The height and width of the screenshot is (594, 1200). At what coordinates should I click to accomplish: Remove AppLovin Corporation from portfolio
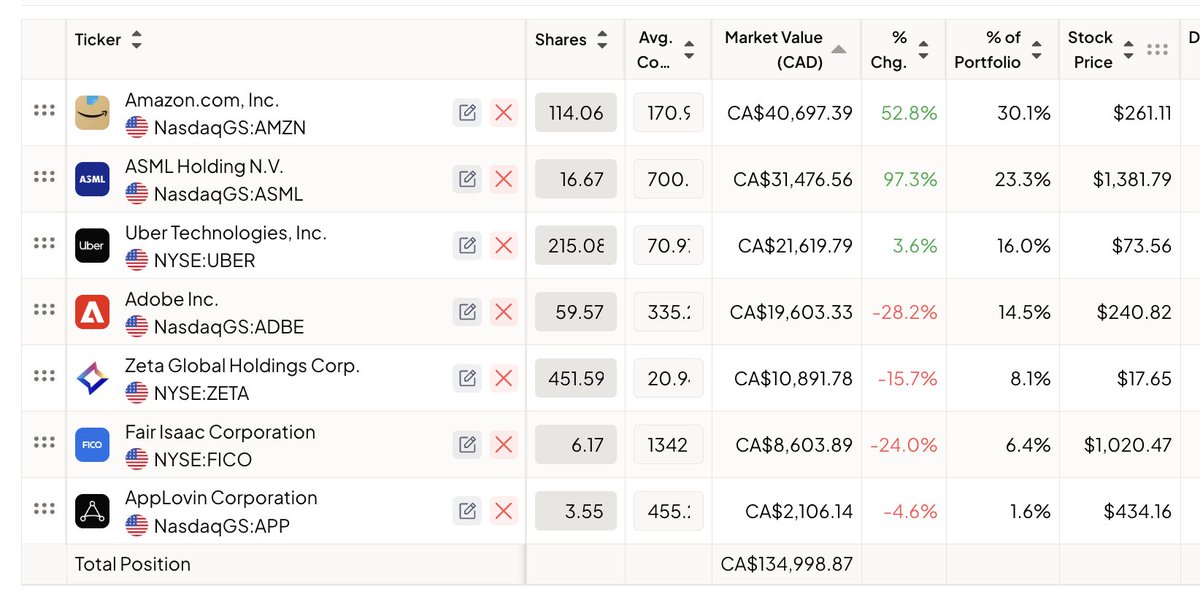coord(504,511)
